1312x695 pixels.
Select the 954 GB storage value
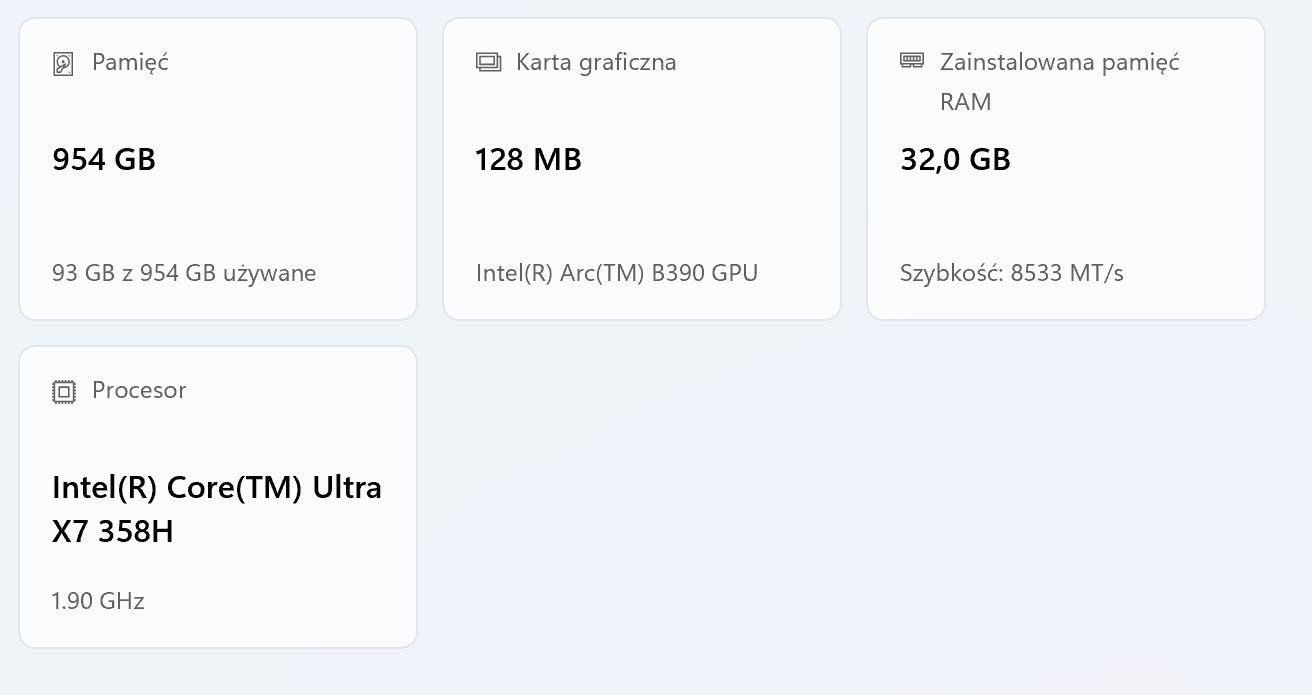[x=104, y=159]
